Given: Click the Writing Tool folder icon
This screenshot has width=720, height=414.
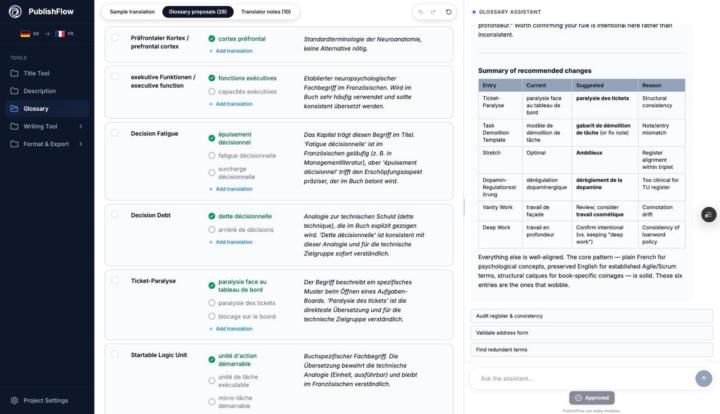Looking at the screenshot, I should coord(14,126).
